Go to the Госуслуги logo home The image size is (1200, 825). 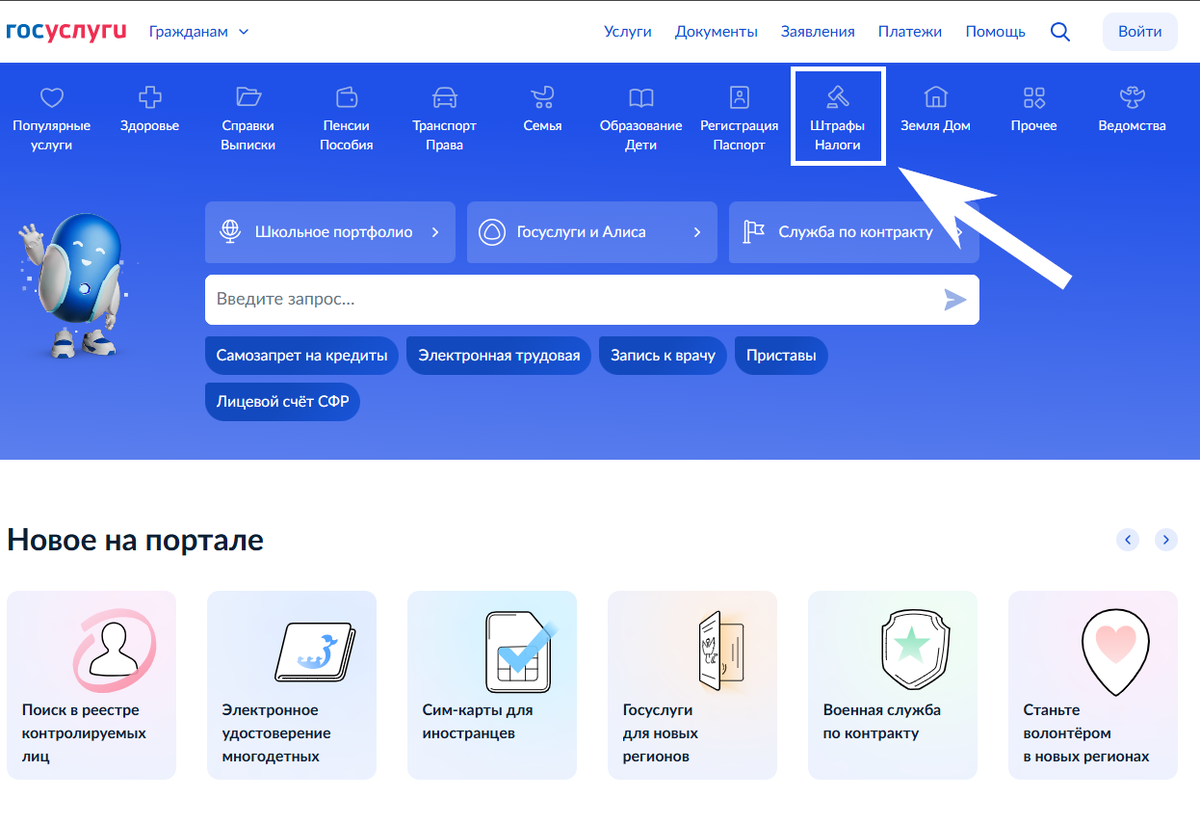point(66,31)
